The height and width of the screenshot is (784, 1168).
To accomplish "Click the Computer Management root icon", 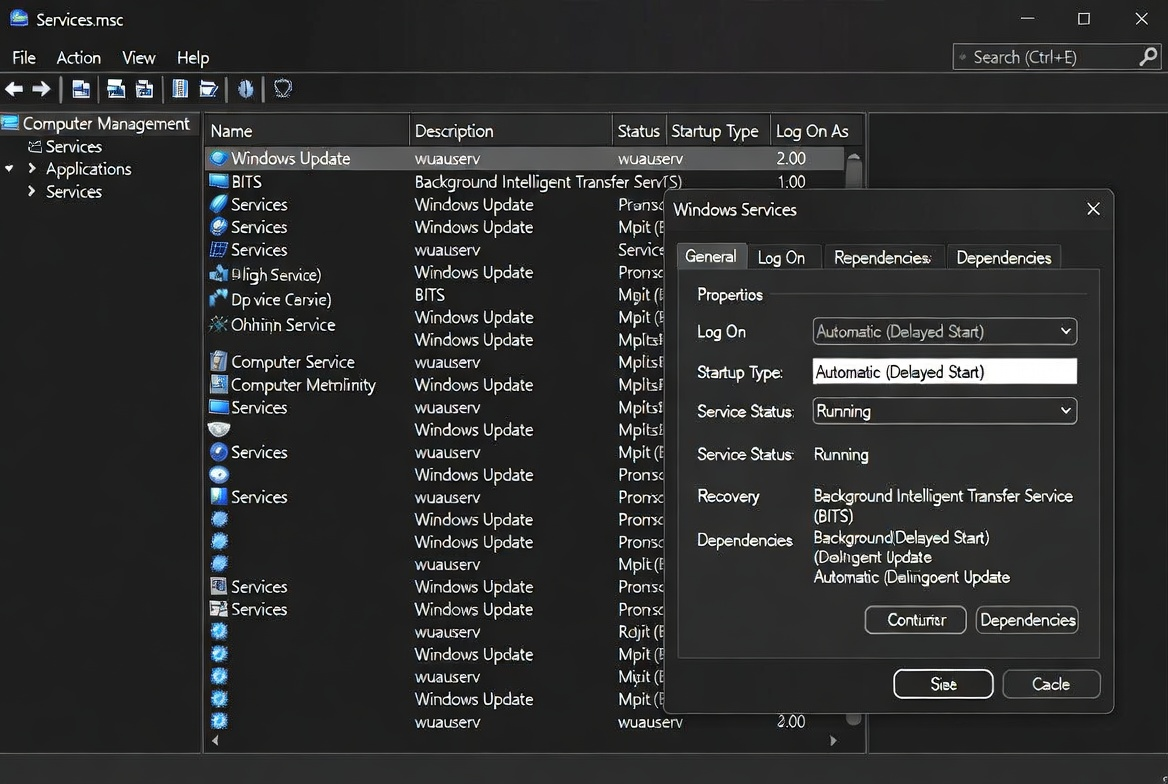I will pyautogui.click(x=9, y=123).
